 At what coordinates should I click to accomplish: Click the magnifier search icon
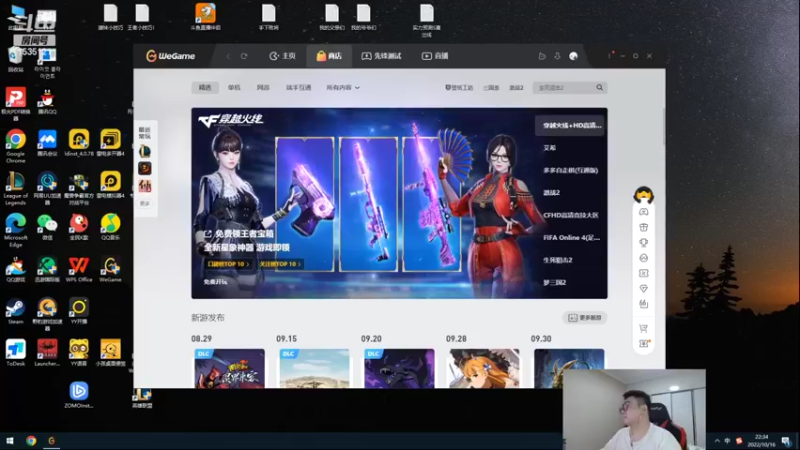click(x=599, y=88)
